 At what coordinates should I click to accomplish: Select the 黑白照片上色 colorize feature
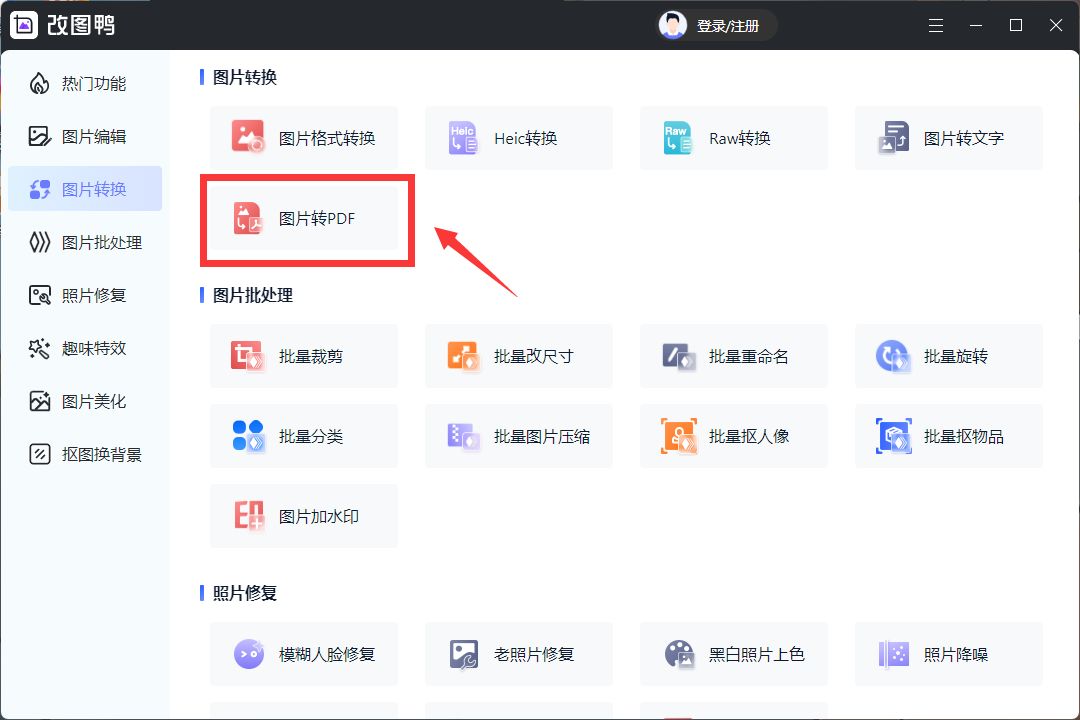point(733,654)
